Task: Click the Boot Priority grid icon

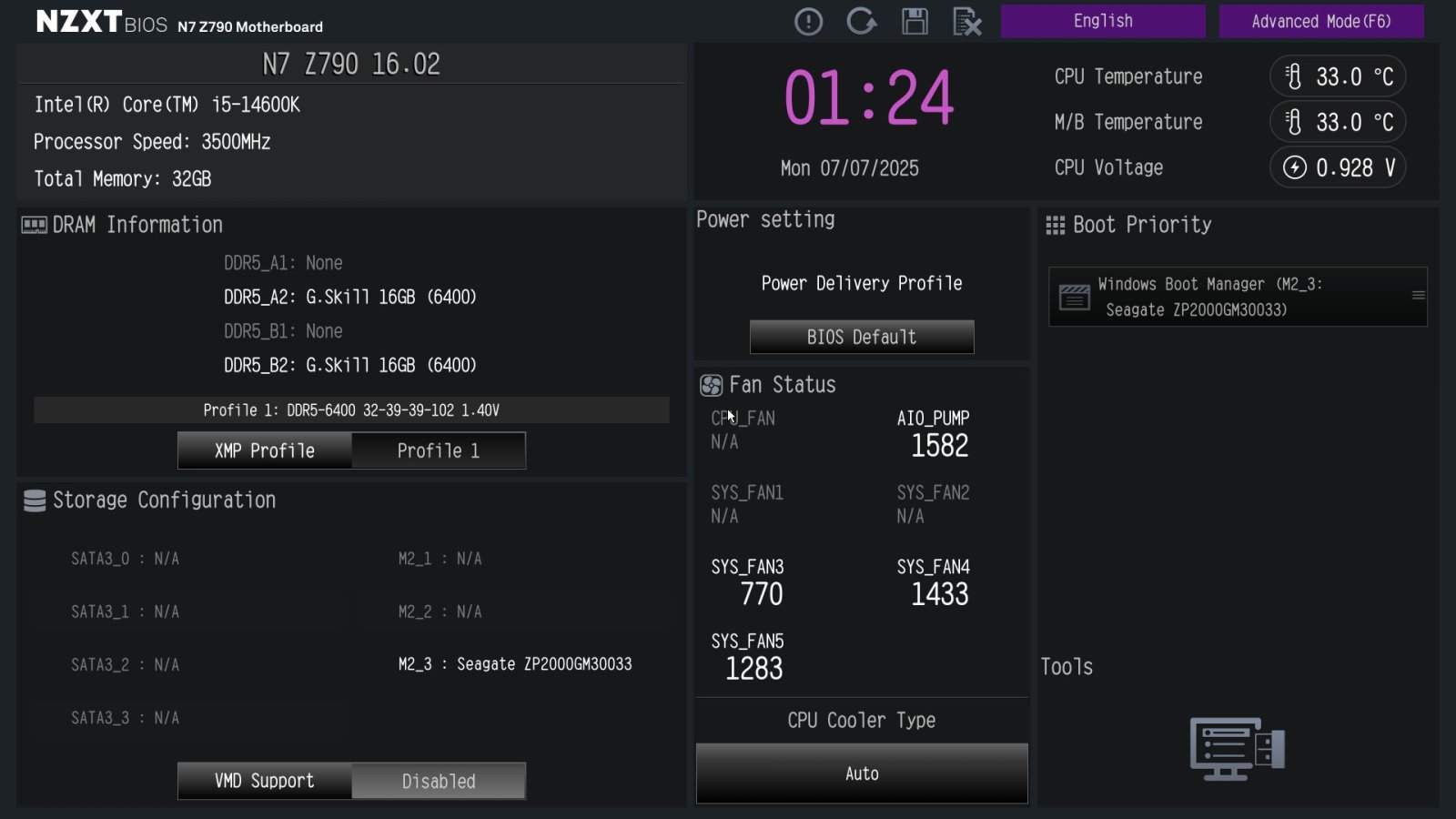Action: 1055,226
